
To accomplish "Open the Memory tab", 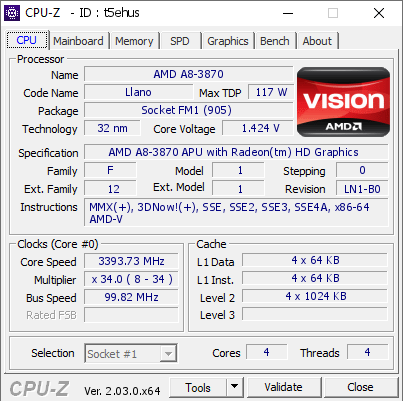I will click(x=134, y=41).
